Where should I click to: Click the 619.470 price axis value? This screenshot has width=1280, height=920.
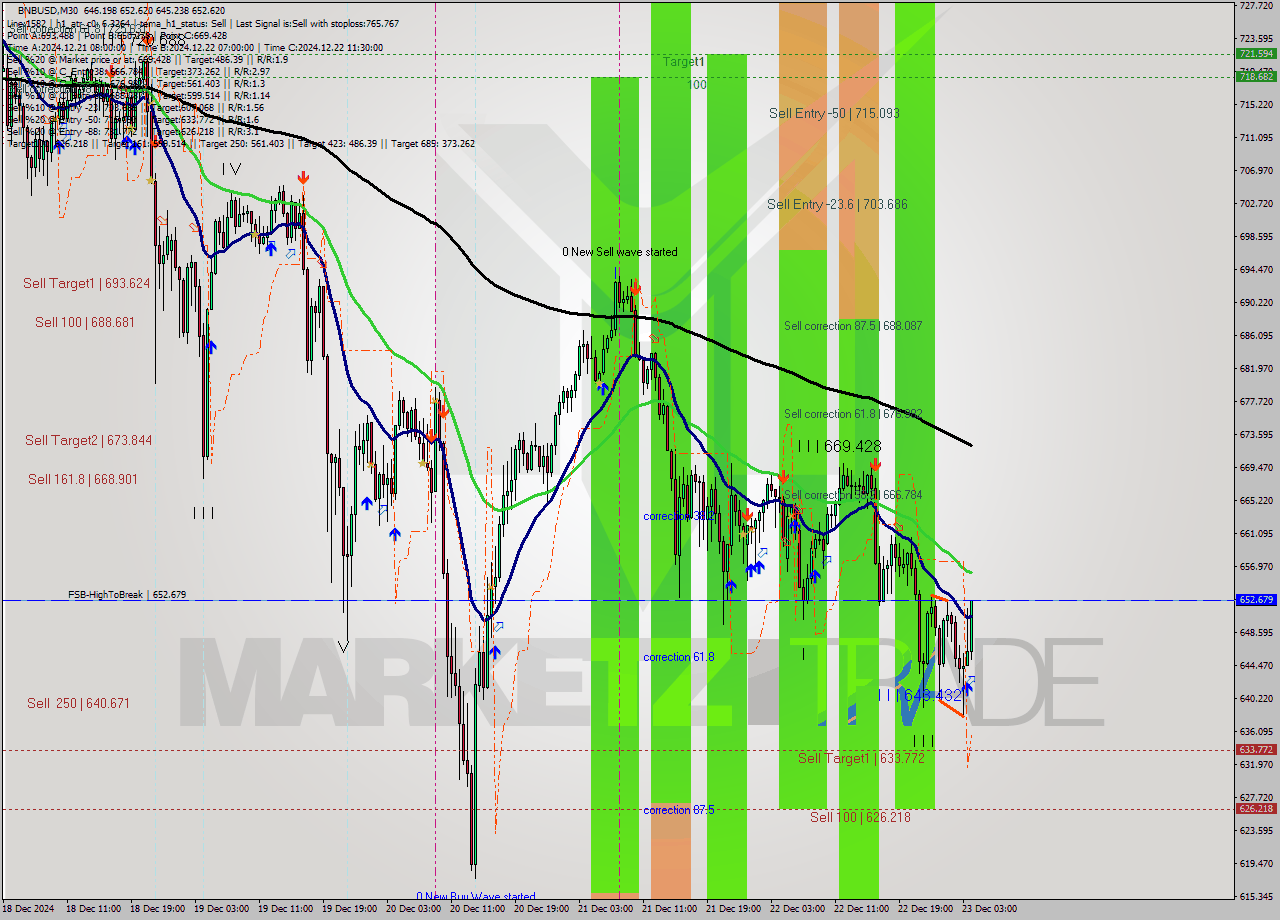(x=1256, y=863)
